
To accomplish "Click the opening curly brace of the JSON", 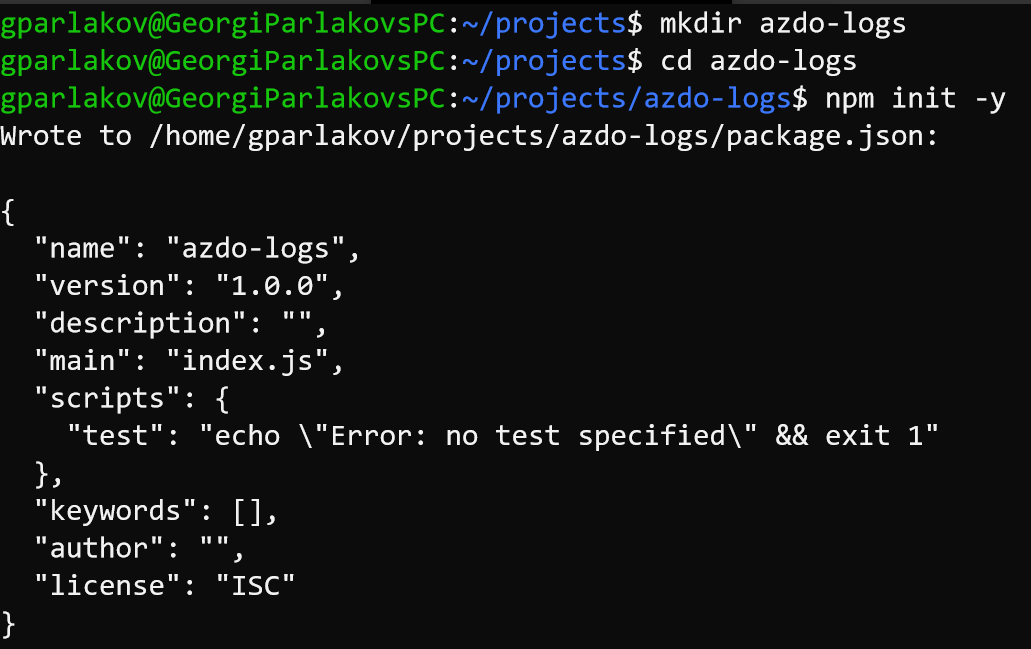I will pyautogui.click(x=9, y=211).
